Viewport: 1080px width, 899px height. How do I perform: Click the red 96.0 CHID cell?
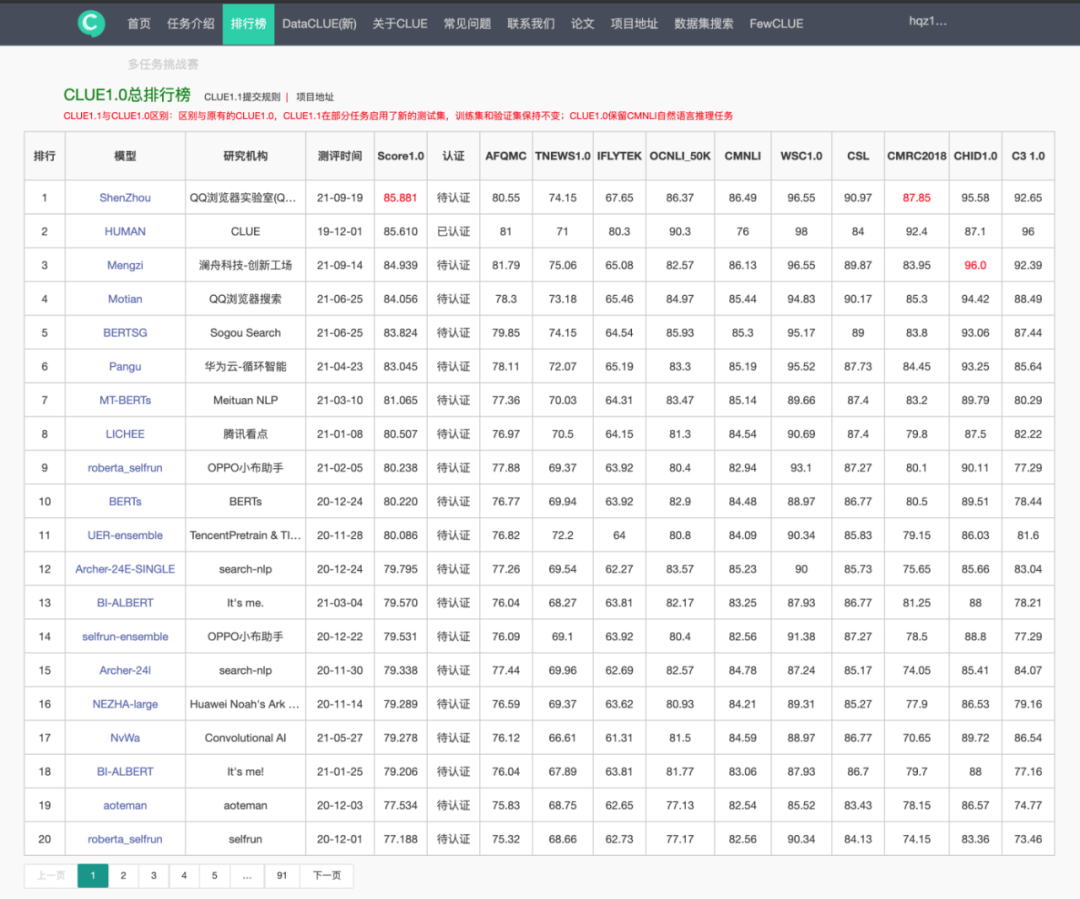(975, 265)
